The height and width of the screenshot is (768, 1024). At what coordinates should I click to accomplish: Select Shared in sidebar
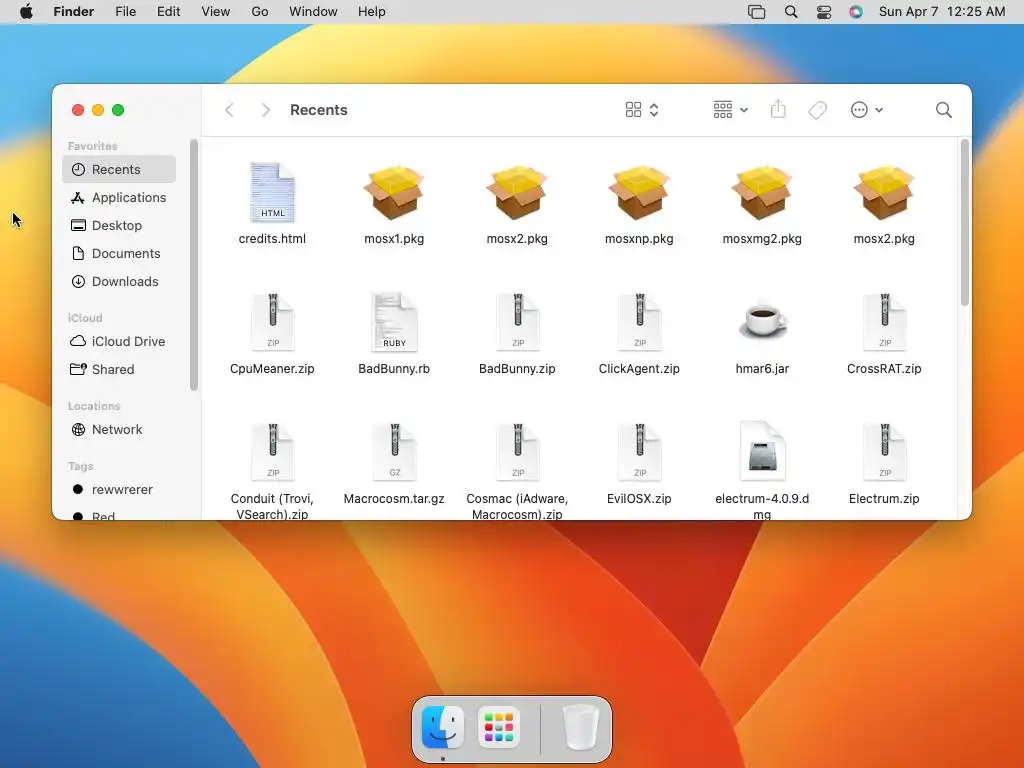119,370
